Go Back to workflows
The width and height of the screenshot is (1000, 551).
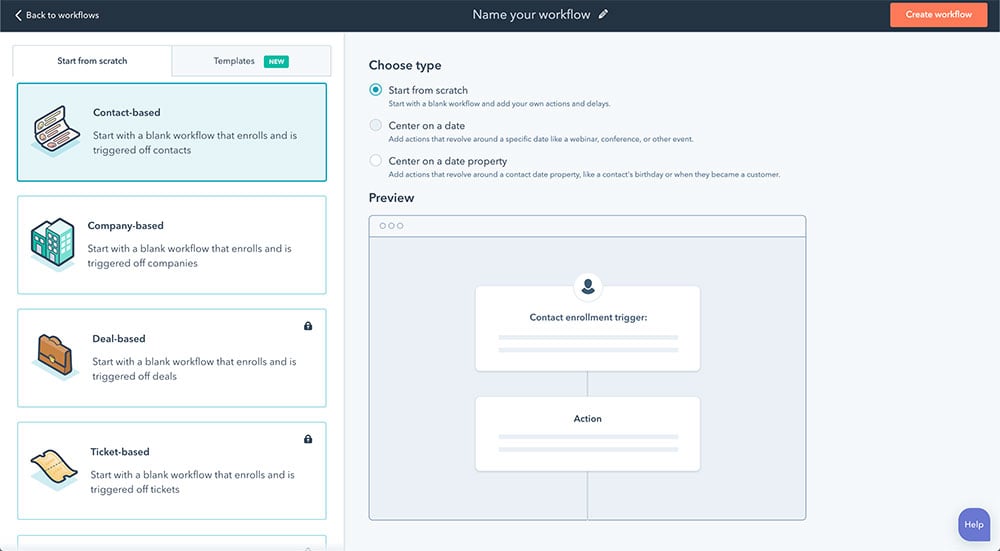pos(57,15)
